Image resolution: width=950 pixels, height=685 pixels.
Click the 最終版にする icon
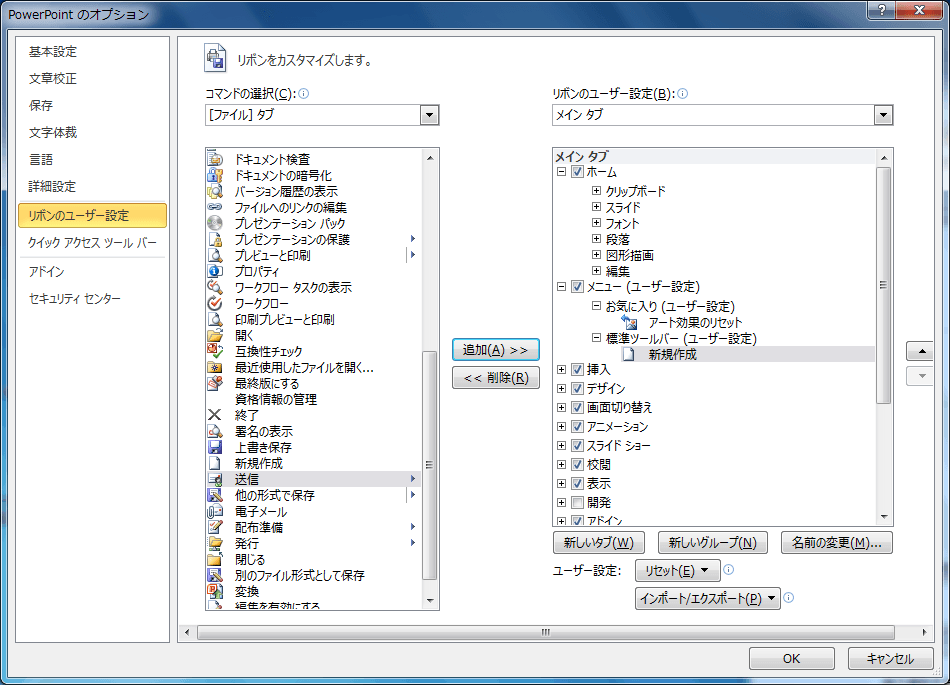click(x=215, y=383)
